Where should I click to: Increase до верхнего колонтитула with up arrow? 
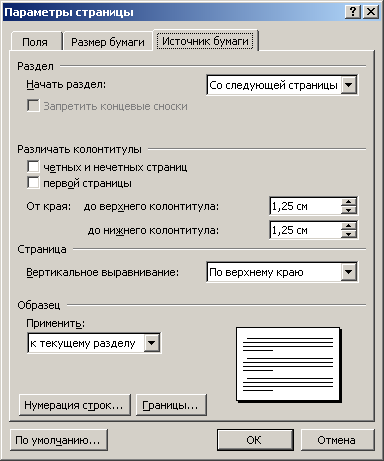click(x=349, y=202)
